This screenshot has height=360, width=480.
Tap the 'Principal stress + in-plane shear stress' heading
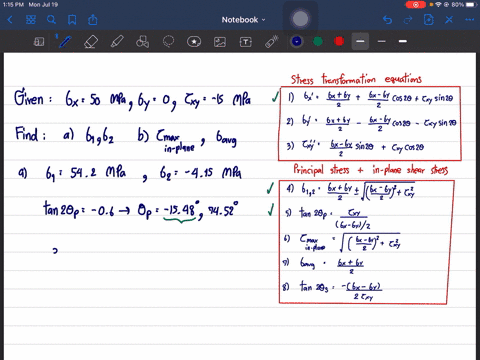coord(371,170)
